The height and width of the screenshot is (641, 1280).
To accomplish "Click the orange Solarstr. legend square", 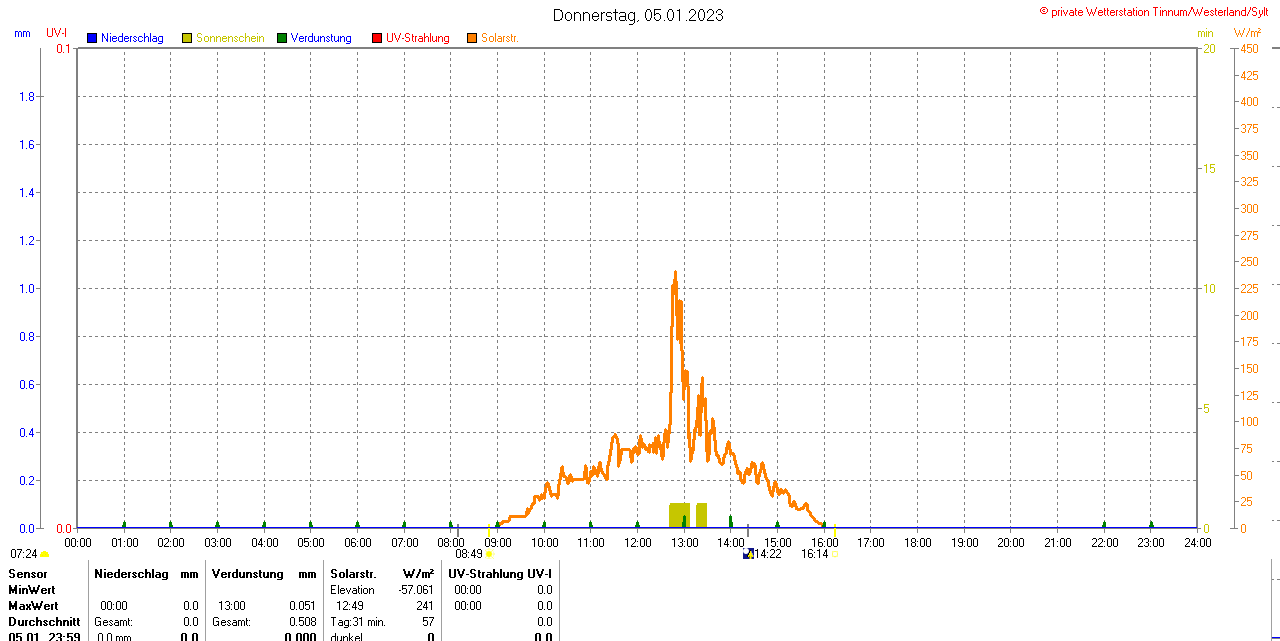I will (x=472, y=38).
